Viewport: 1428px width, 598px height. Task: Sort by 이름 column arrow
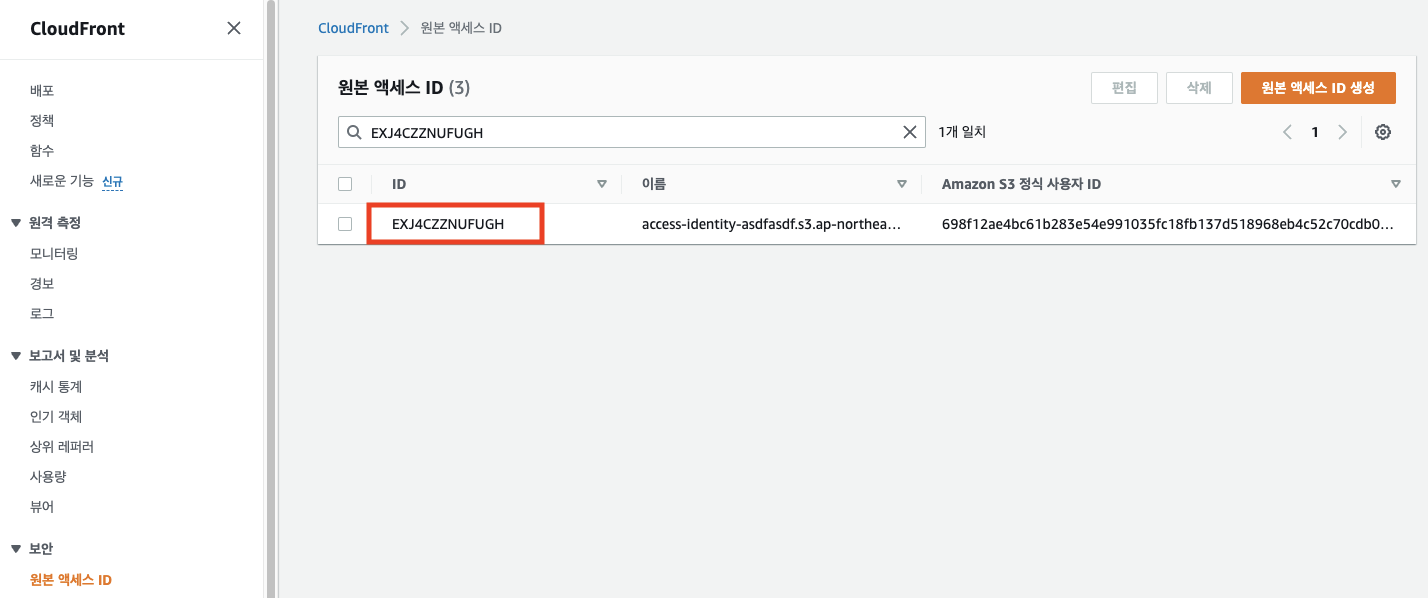coord(902,184)
